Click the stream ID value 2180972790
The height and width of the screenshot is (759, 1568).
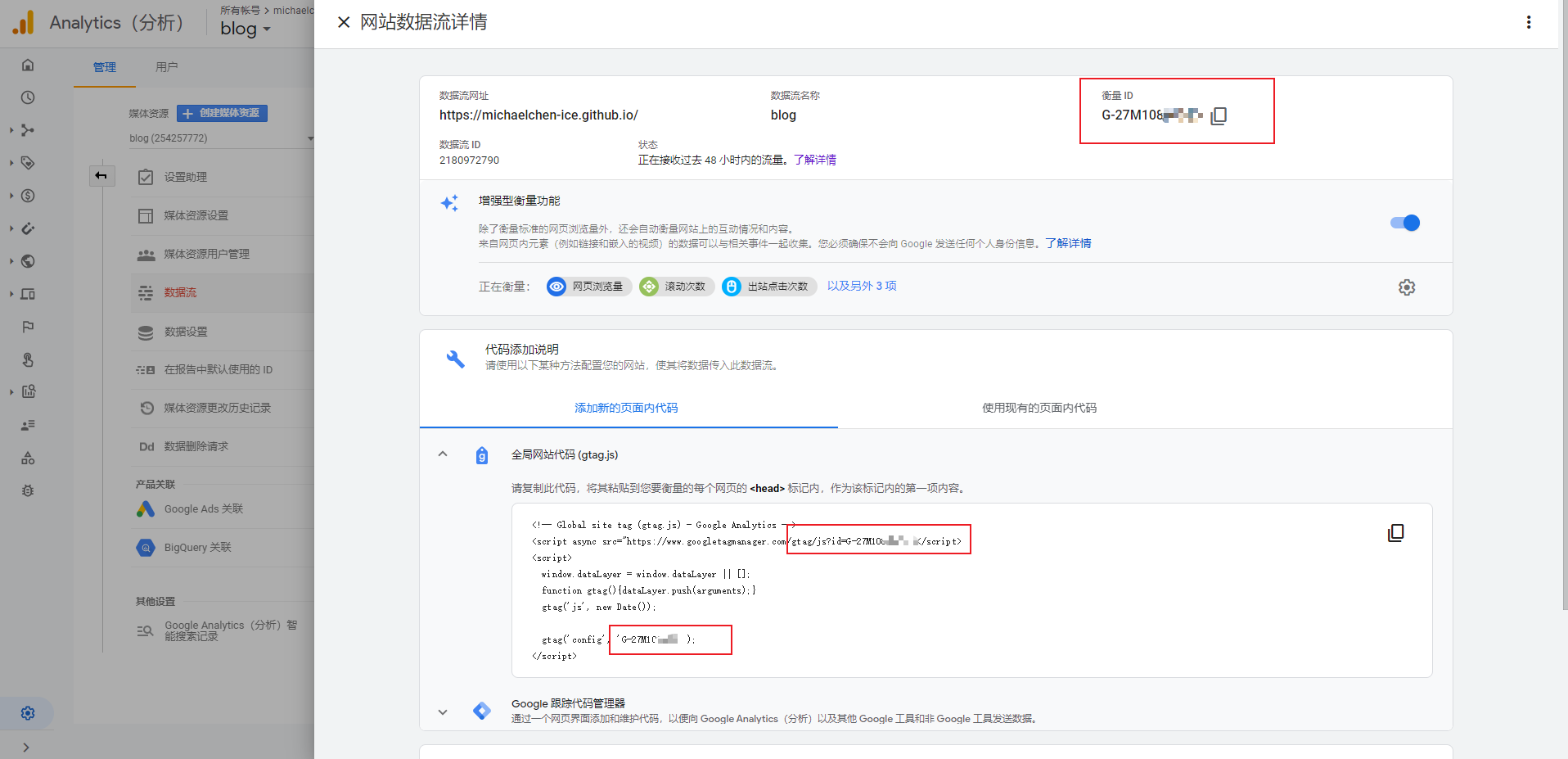click(469, 160)
